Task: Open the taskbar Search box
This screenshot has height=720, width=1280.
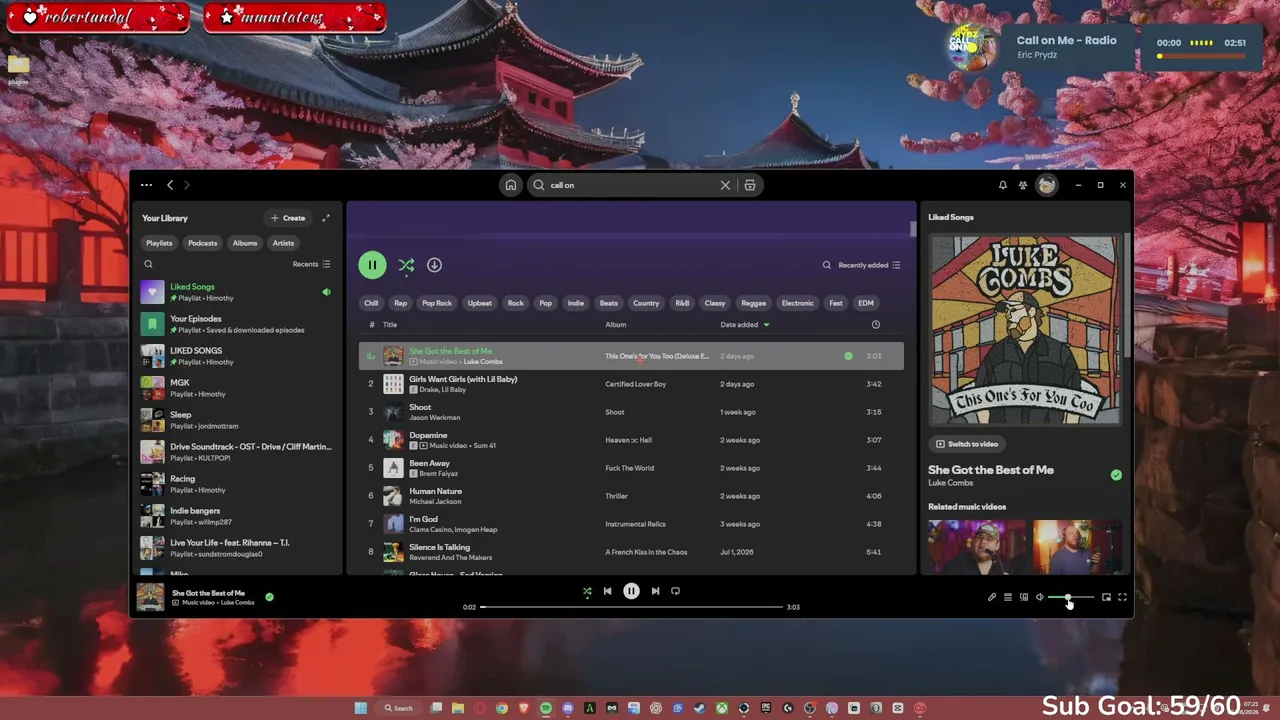Action: [399, 708]
